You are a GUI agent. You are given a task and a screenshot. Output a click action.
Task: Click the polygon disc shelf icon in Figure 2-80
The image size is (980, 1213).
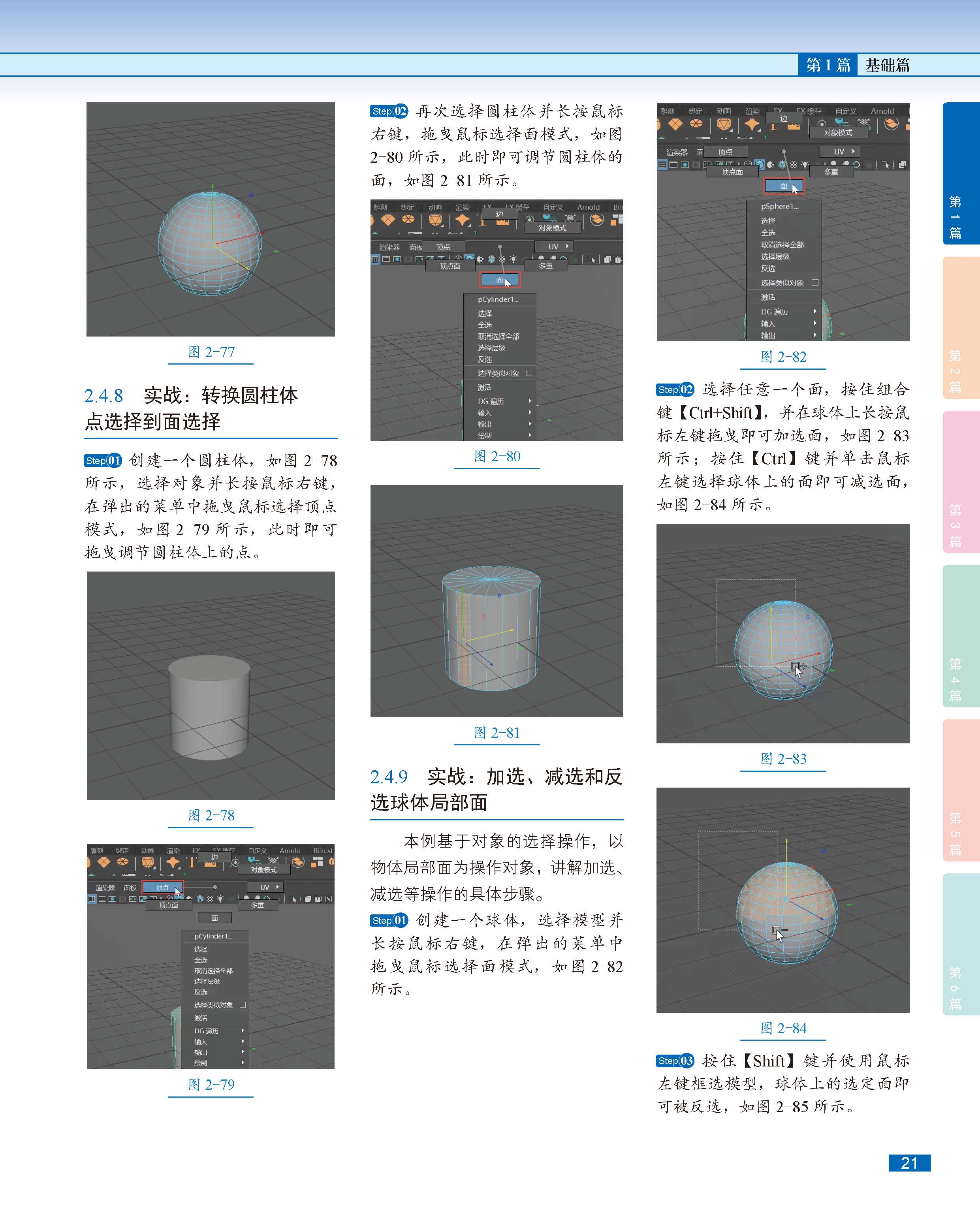point(408,219)
